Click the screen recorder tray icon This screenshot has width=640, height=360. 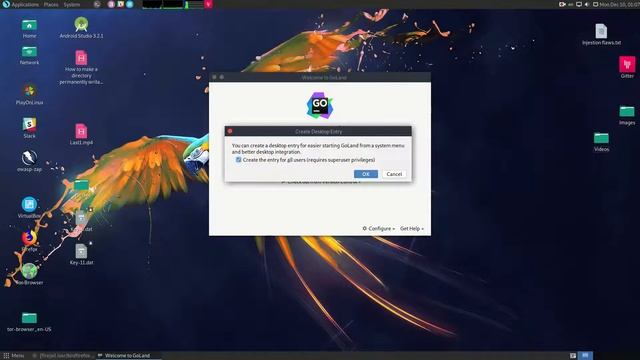pos(562,4)
